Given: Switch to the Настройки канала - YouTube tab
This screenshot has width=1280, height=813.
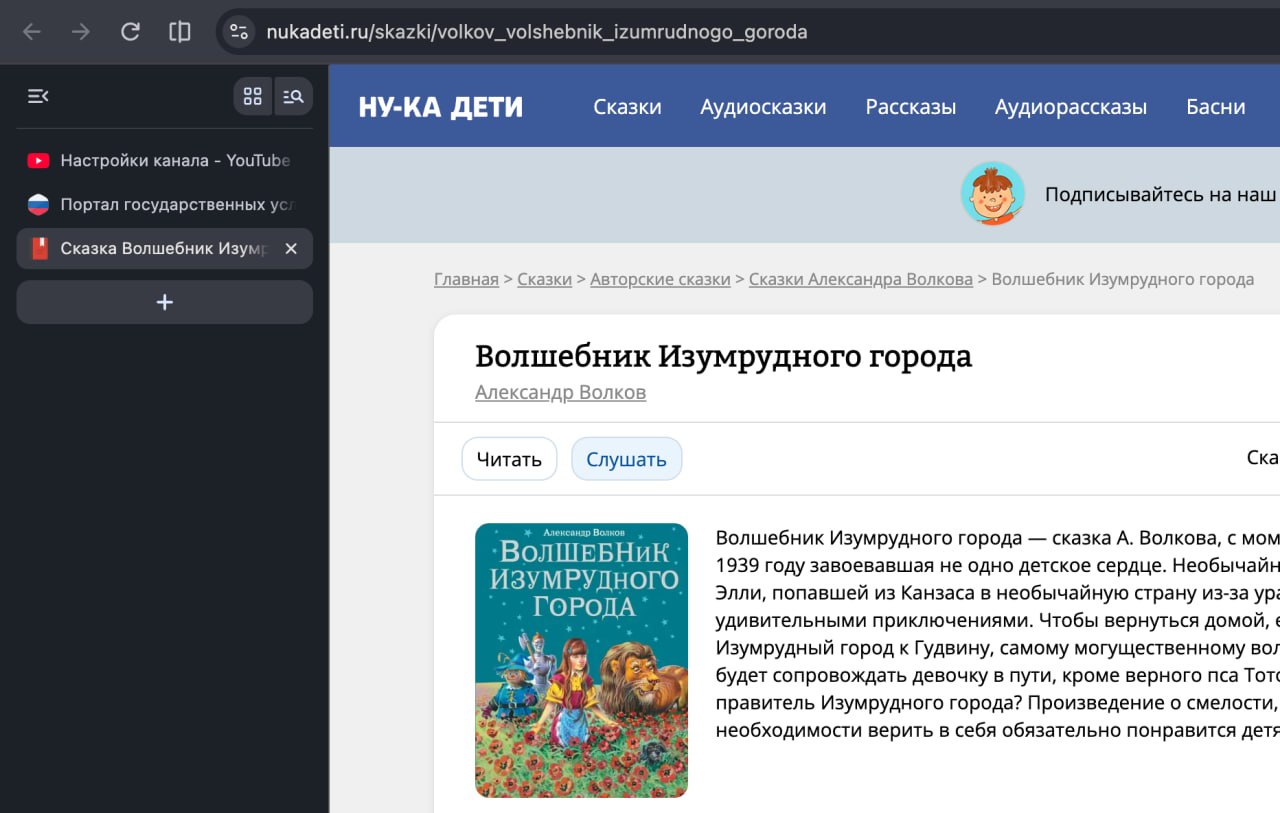Looking at the screenshot, I should click(x=165, y=160).
